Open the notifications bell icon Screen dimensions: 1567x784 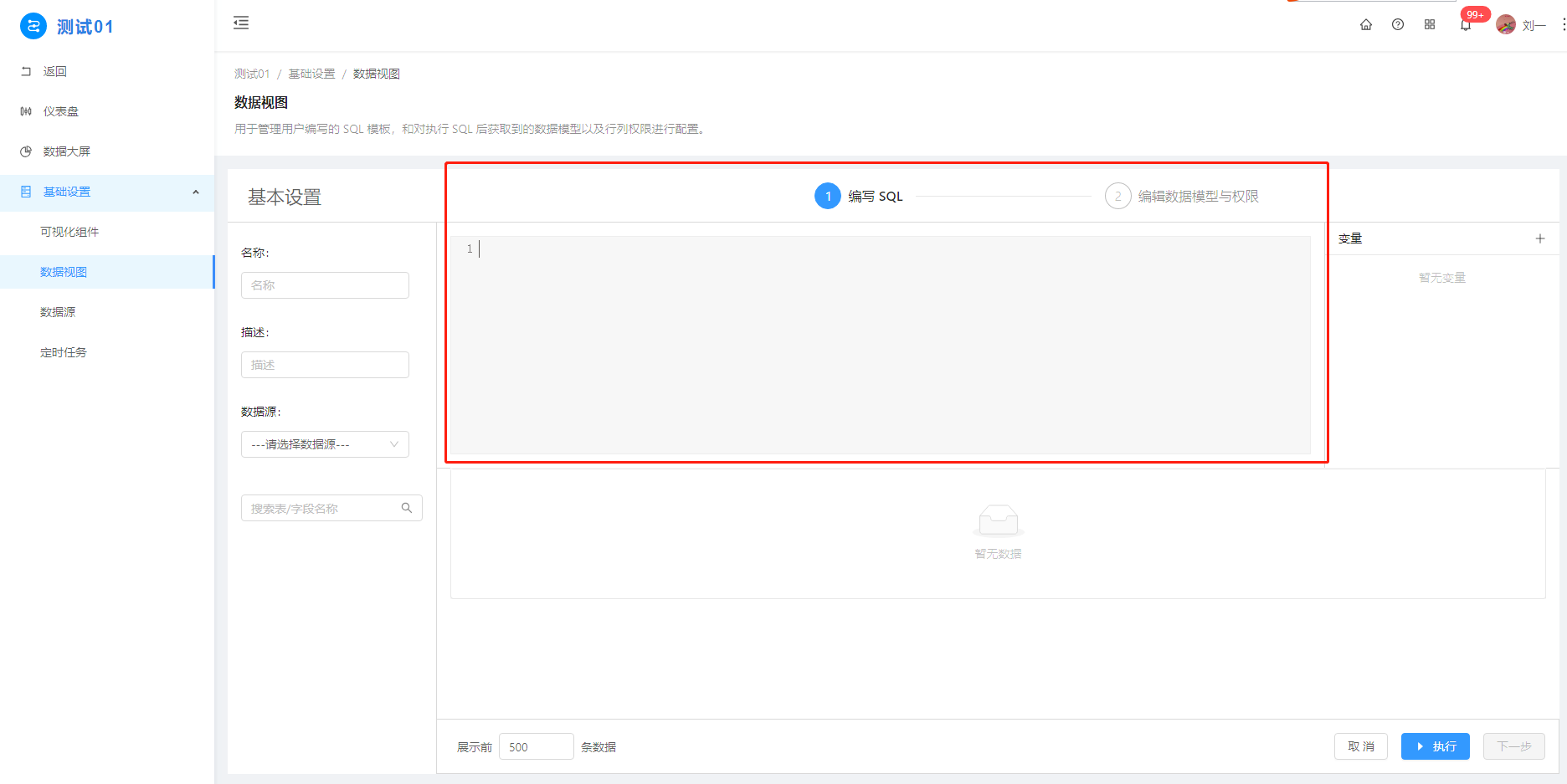click(x=1465, y=26)
